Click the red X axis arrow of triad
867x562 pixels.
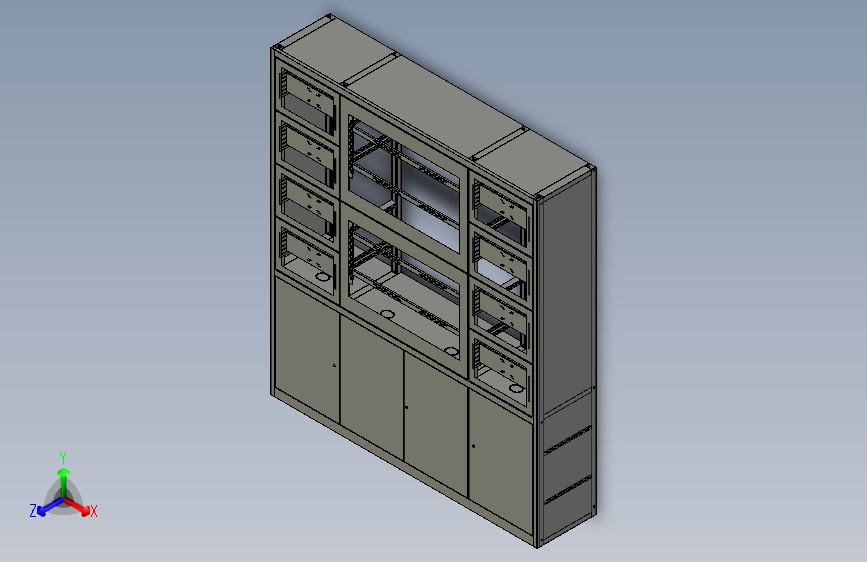pyautogui.click(x=77, y=506)
